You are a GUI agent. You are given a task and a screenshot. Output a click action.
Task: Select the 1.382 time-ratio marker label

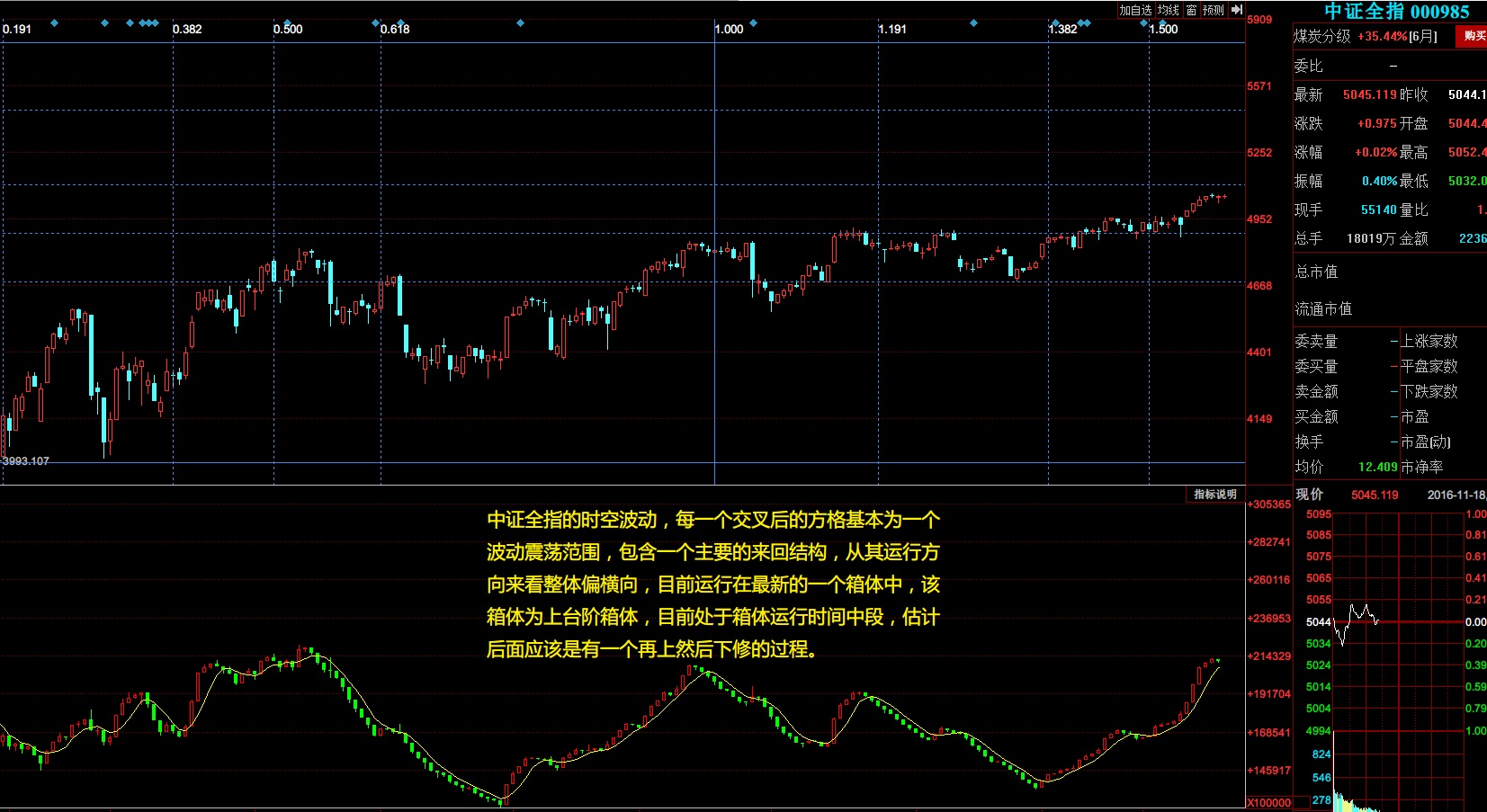point(1062,29)
